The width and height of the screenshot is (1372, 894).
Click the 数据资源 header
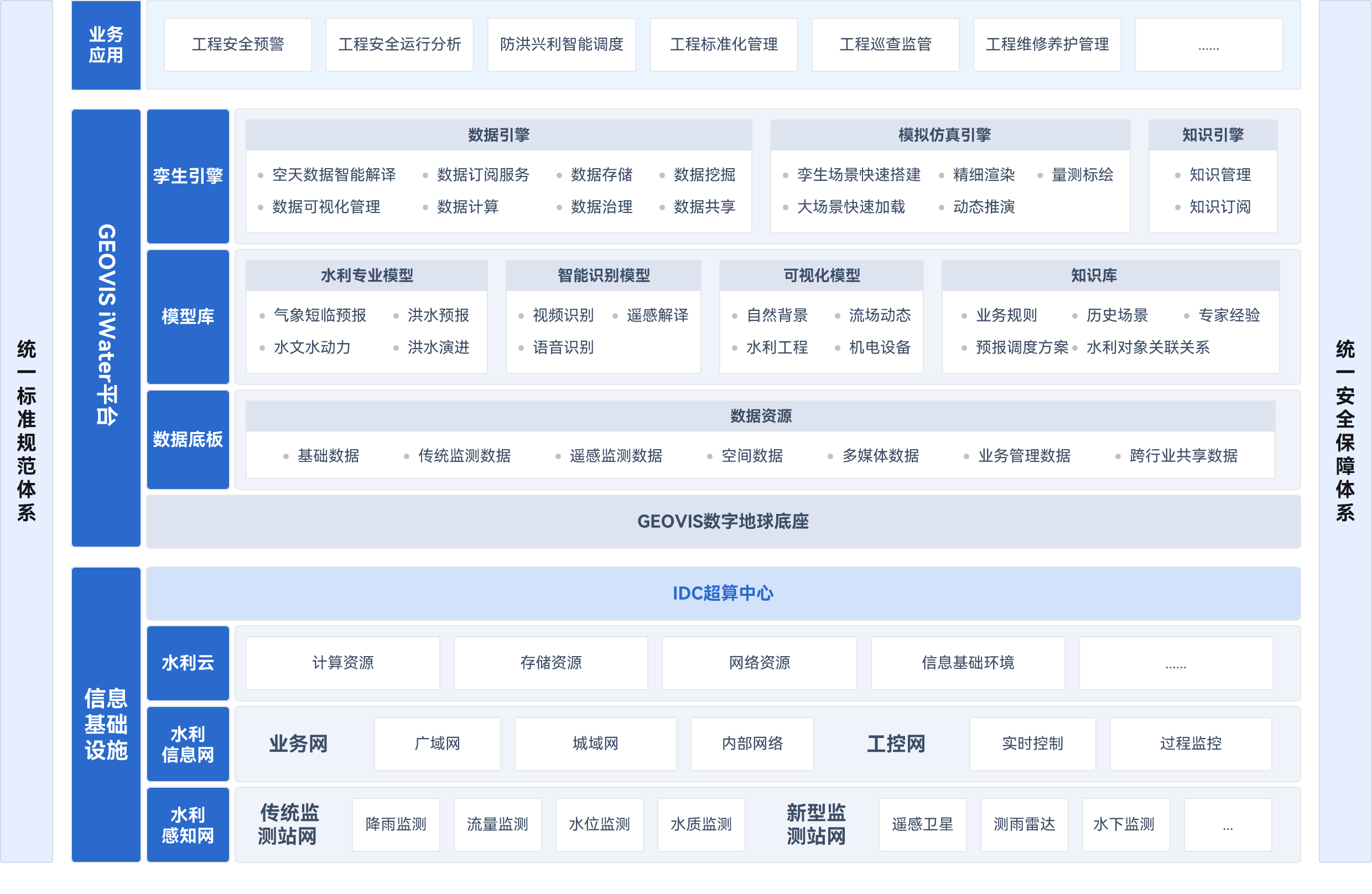760,416
